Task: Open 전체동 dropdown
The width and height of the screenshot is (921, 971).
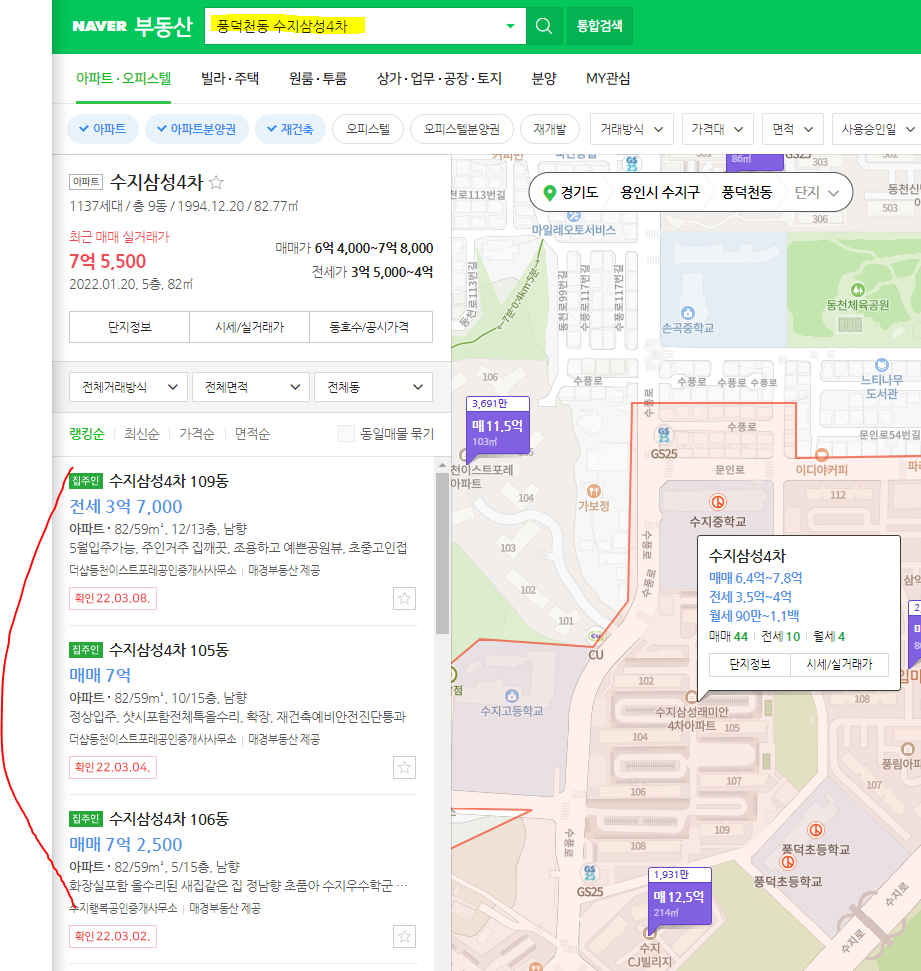Action: tap(373, 387)
